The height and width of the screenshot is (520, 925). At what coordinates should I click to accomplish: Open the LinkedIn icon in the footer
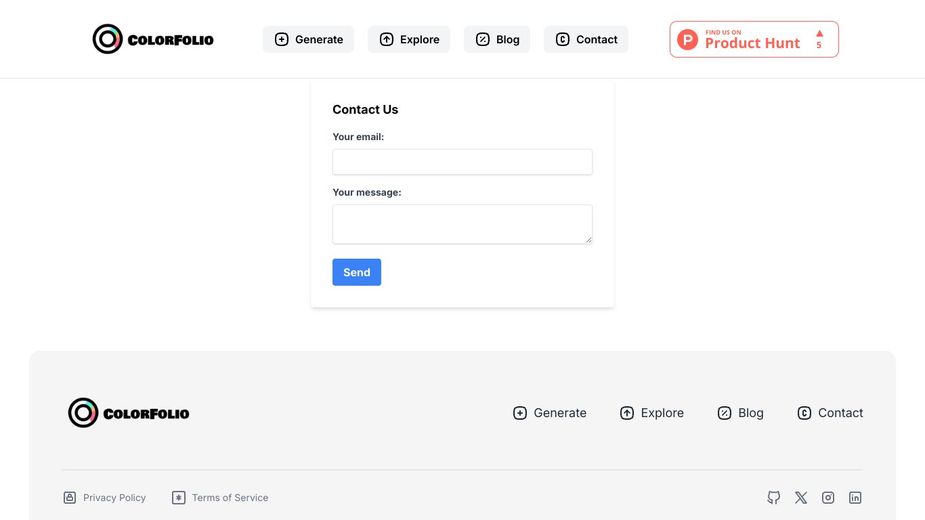[855, 498]
